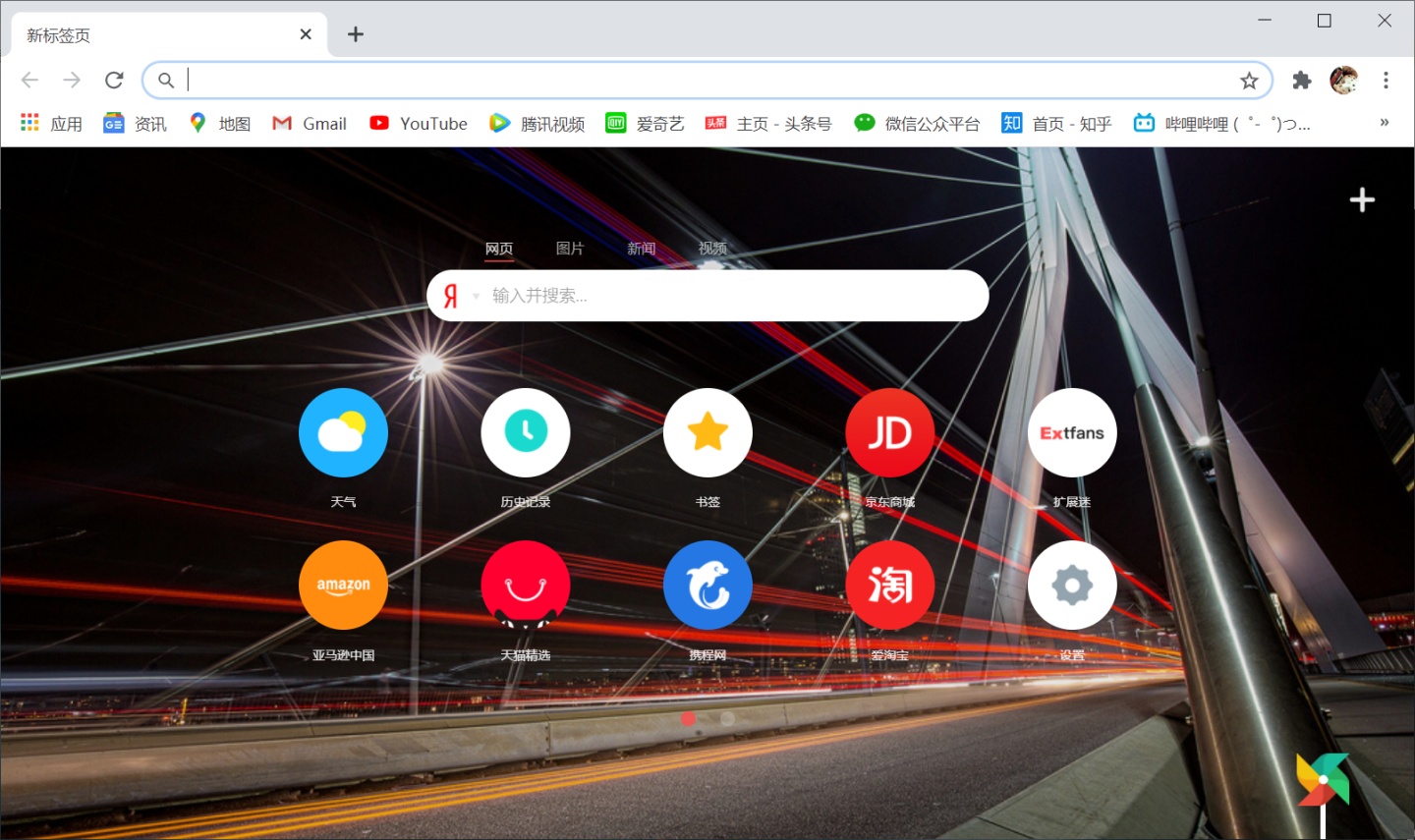Close the Chrome window
Screen dimensions: 1415x840
tap(1385, 21)
